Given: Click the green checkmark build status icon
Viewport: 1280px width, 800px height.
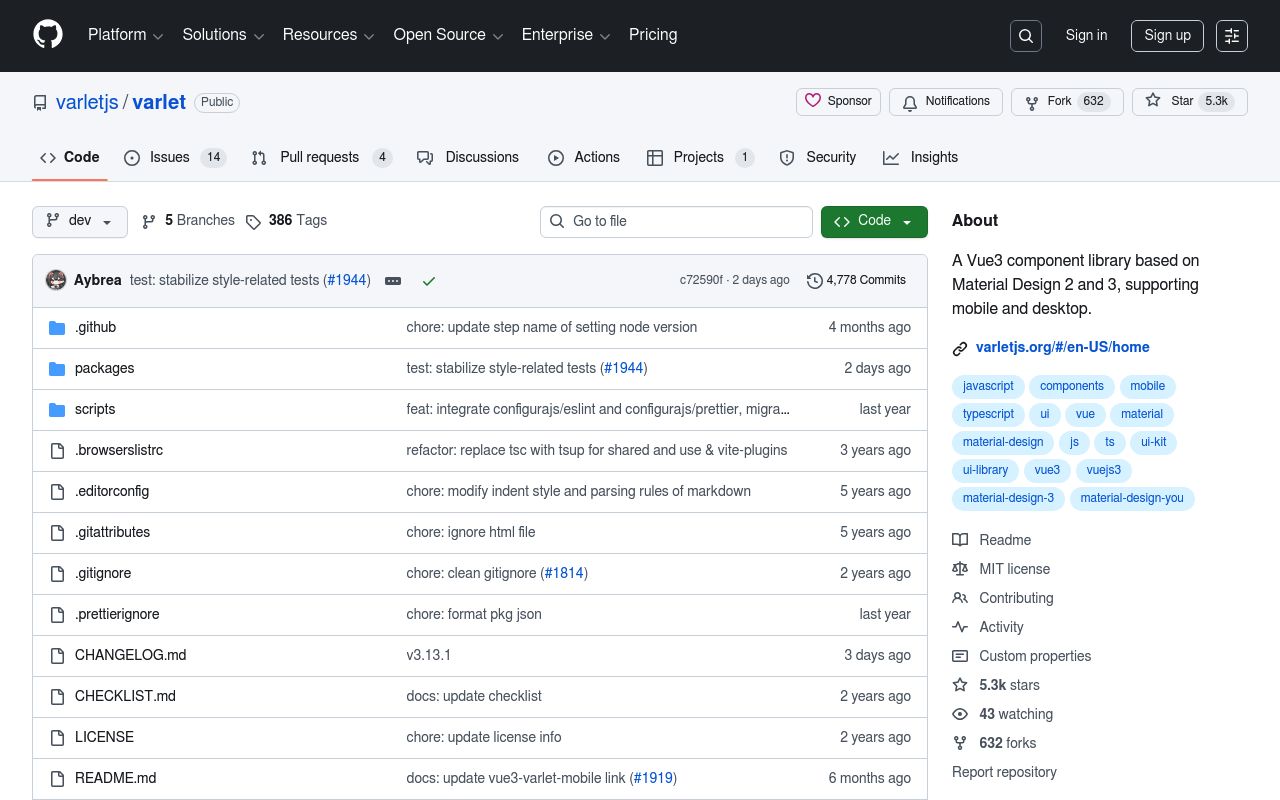Looking at the screenshot, I should tap(429, 281).
